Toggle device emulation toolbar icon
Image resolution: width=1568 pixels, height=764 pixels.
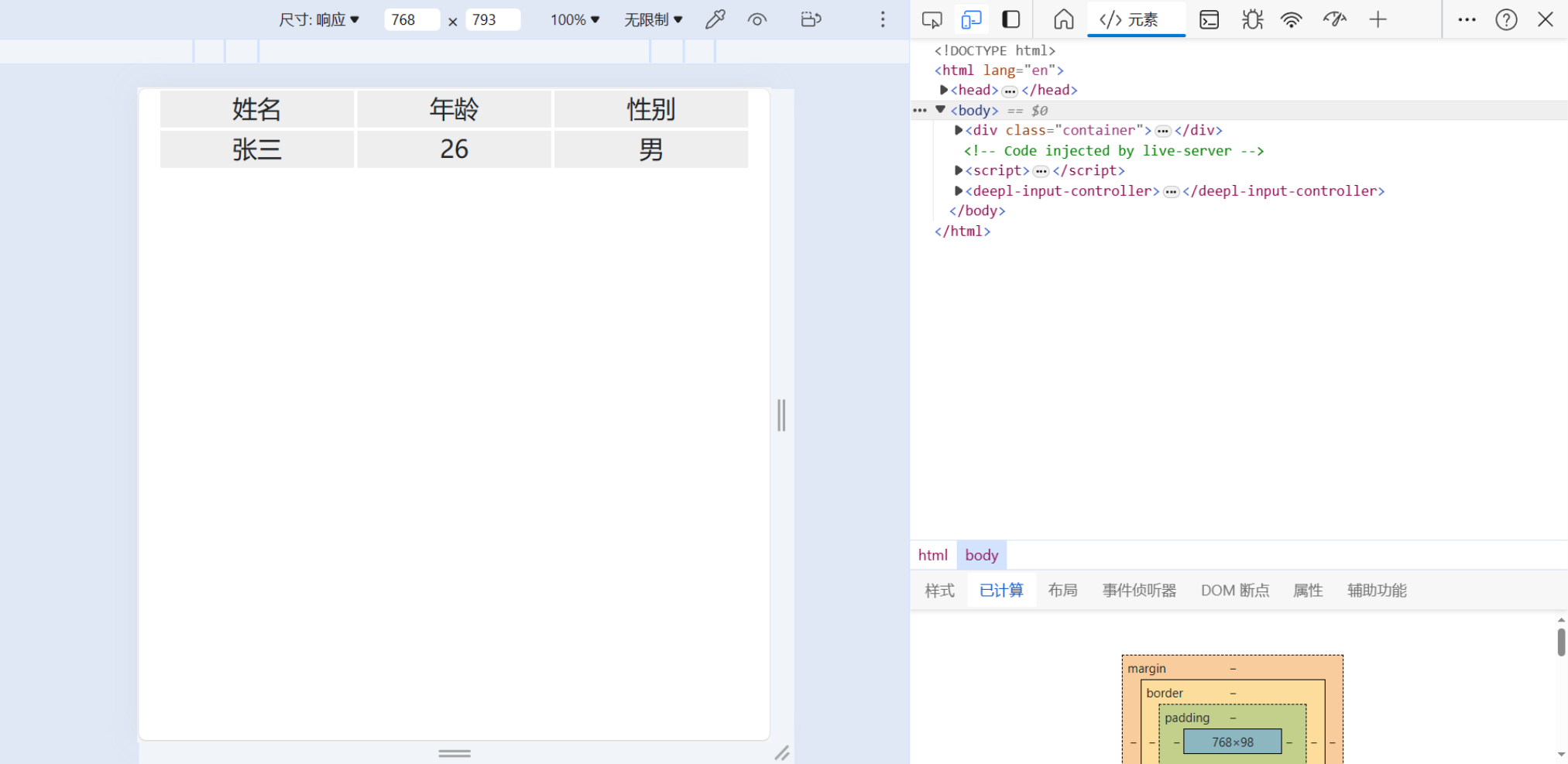click(x=971, y=19)
